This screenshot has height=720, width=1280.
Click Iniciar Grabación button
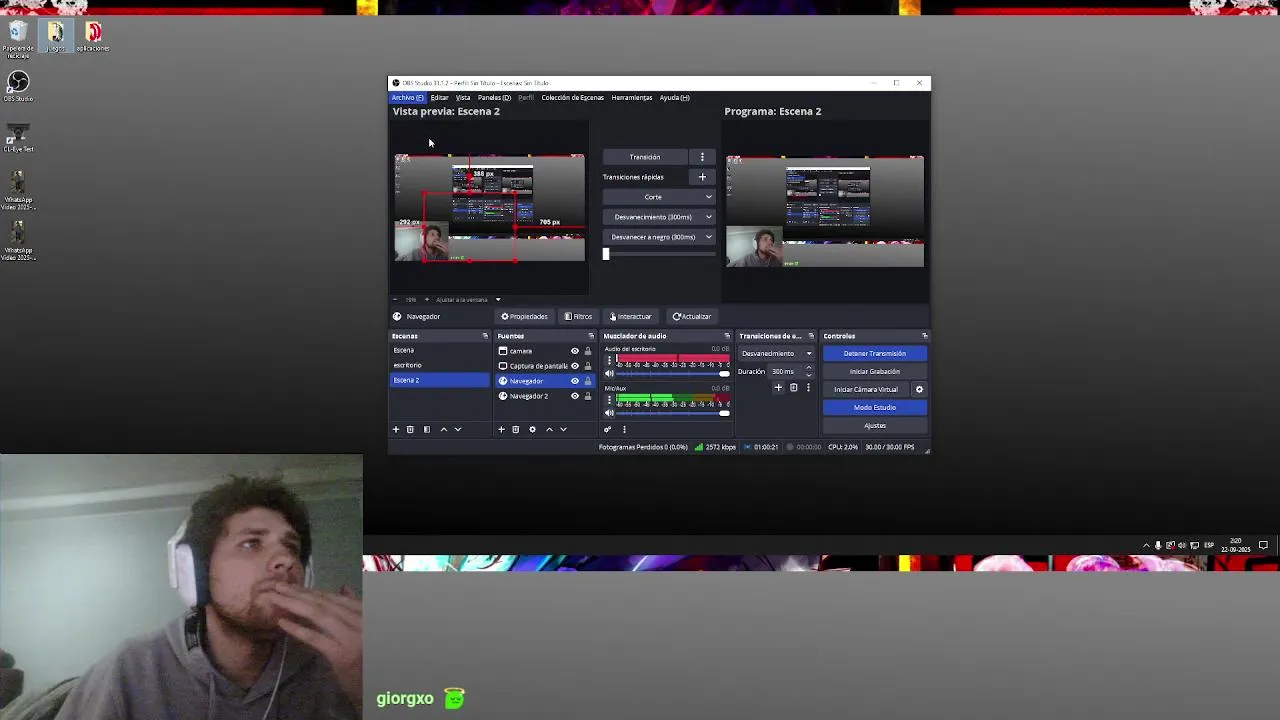tap(875, 371)
